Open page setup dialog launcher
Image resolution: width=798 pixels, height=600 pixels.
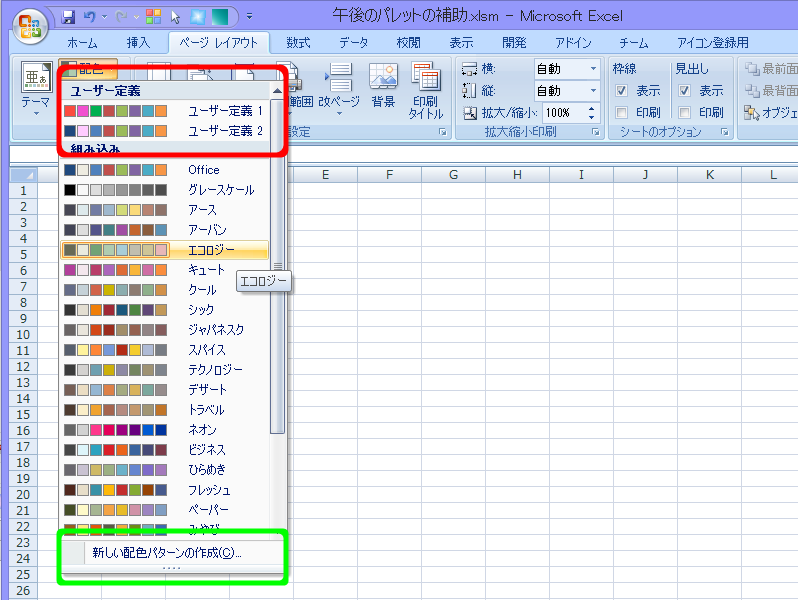click(443, 132)
